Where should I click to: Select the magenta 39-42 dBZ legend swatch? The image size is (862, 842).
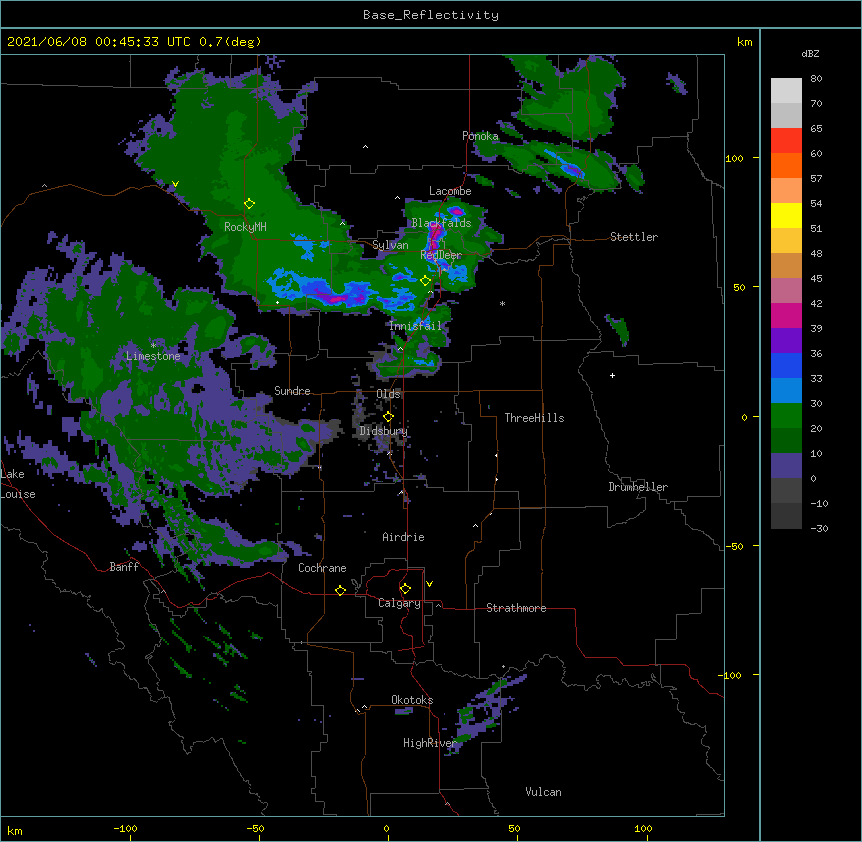click(786, 315)
